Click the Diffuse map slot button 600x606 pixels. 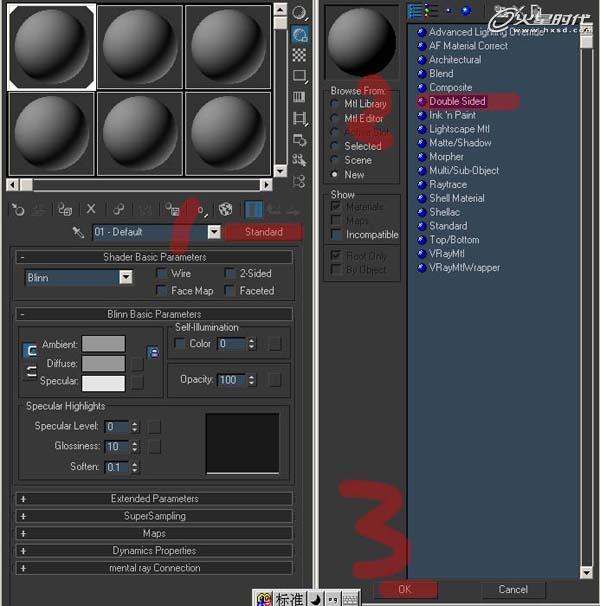point(137,364)
